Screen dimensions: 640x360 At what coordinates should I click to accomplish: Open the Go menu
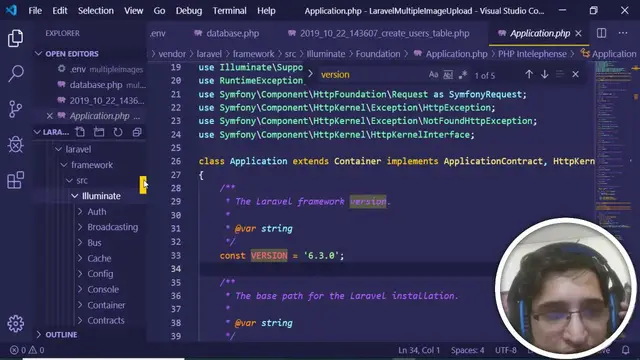(x=159, y=11)
